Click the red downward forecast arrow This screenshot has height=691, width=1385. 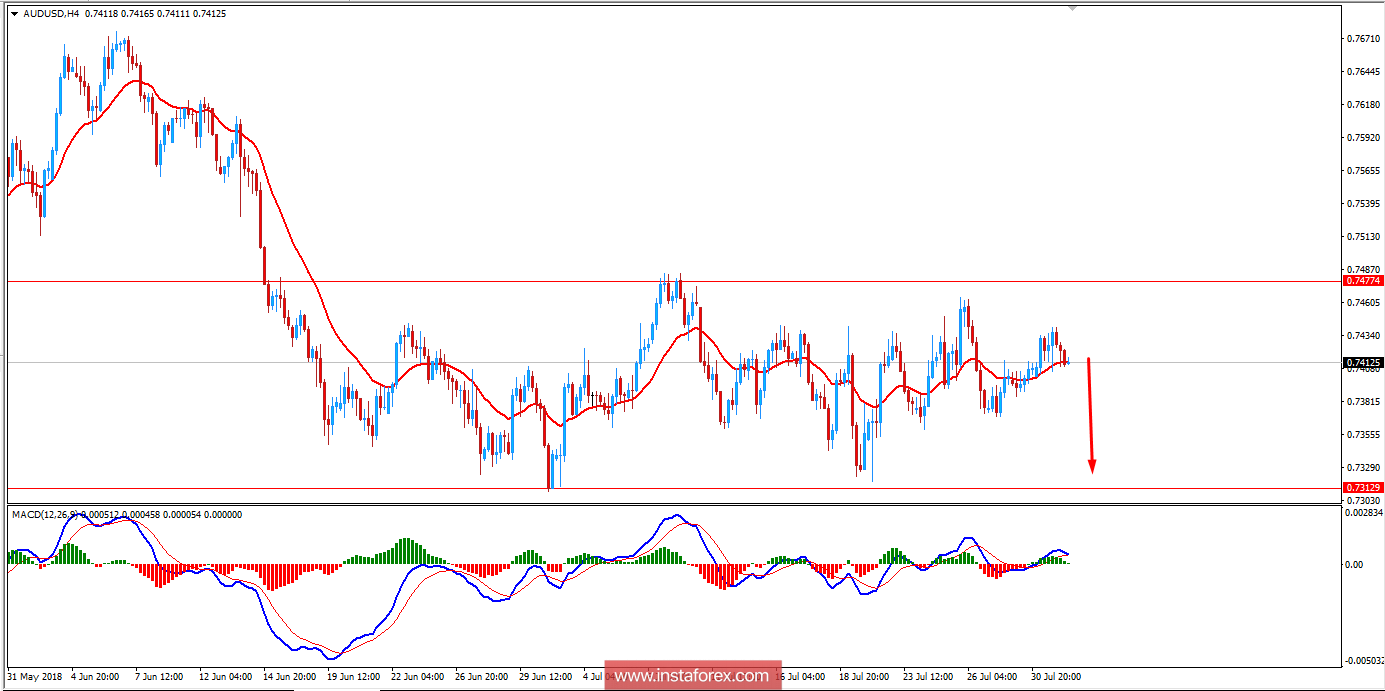[x=1090, y=415]
